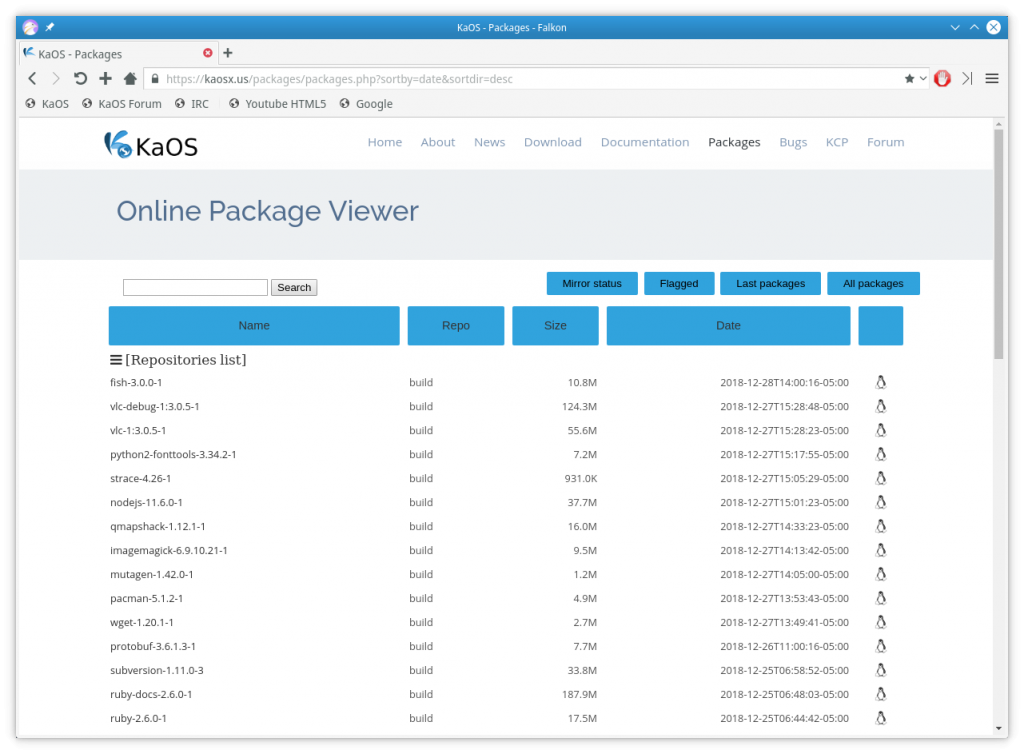The width and height of the screenshot is (1024, 754).
Task: Sort packages by Size column
Action: [x=555, y=325]
